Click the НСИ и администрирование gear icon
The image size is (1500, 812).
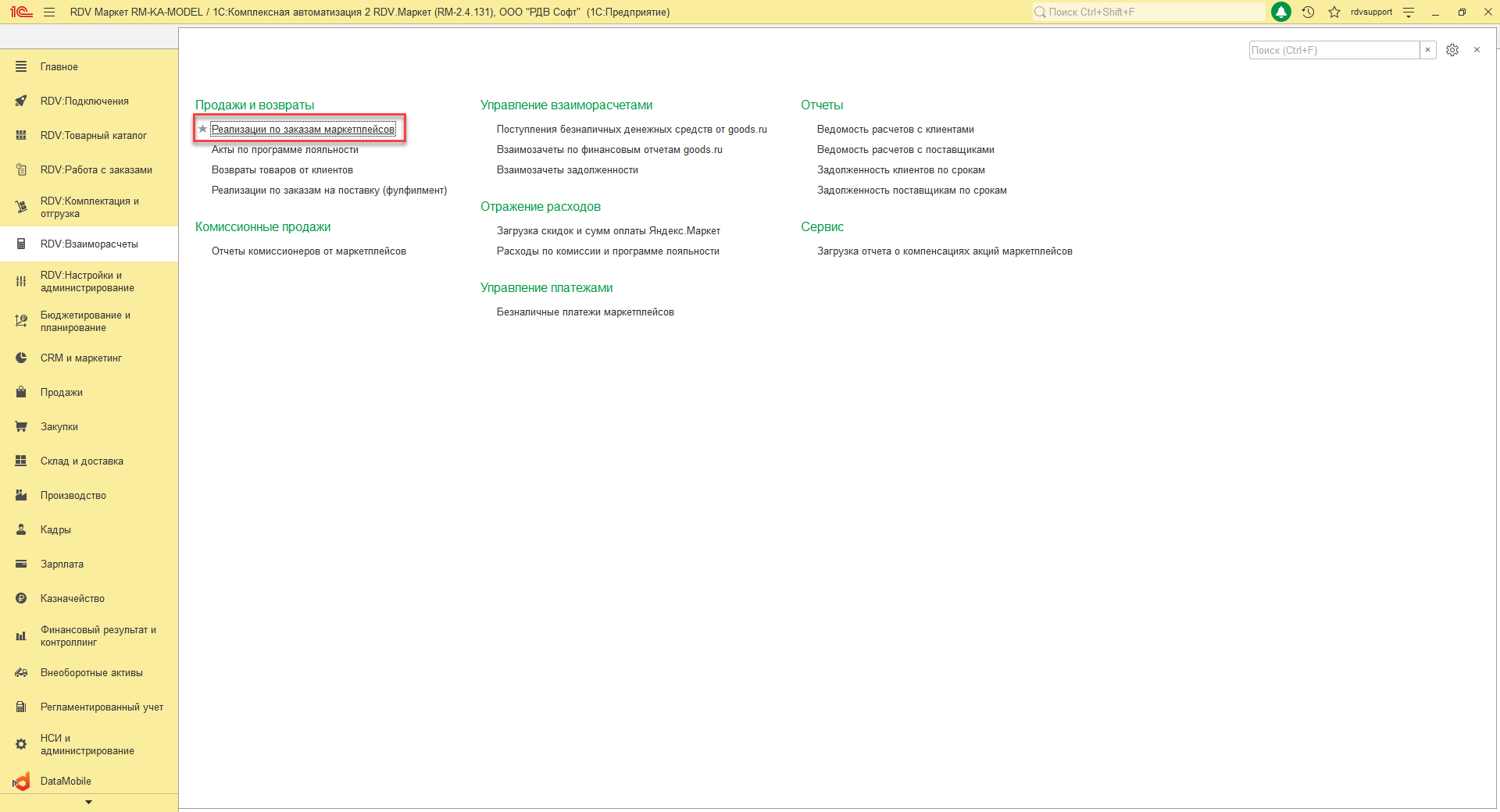click(x=21, y=745)
